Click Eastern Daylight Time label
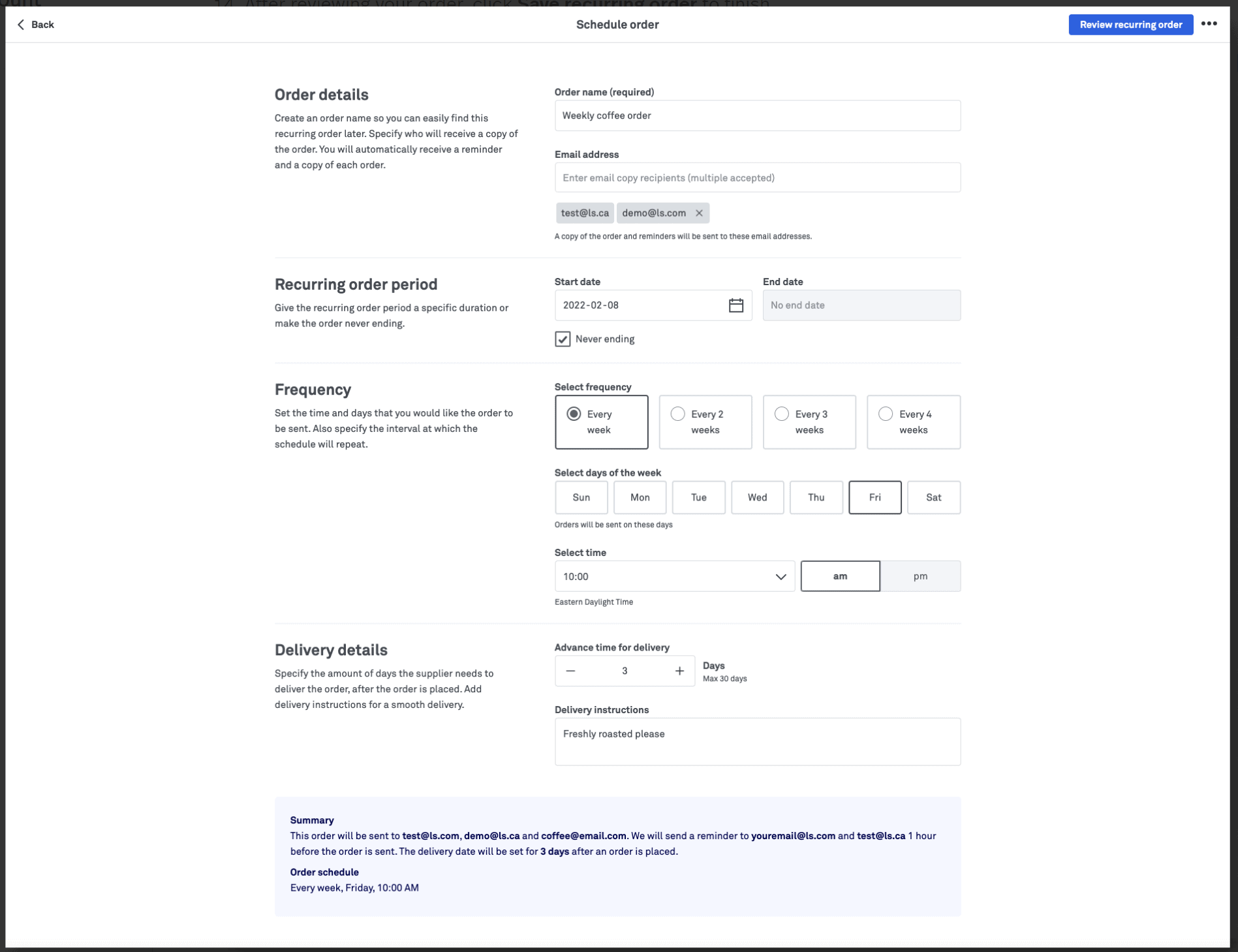 (594, 602)
